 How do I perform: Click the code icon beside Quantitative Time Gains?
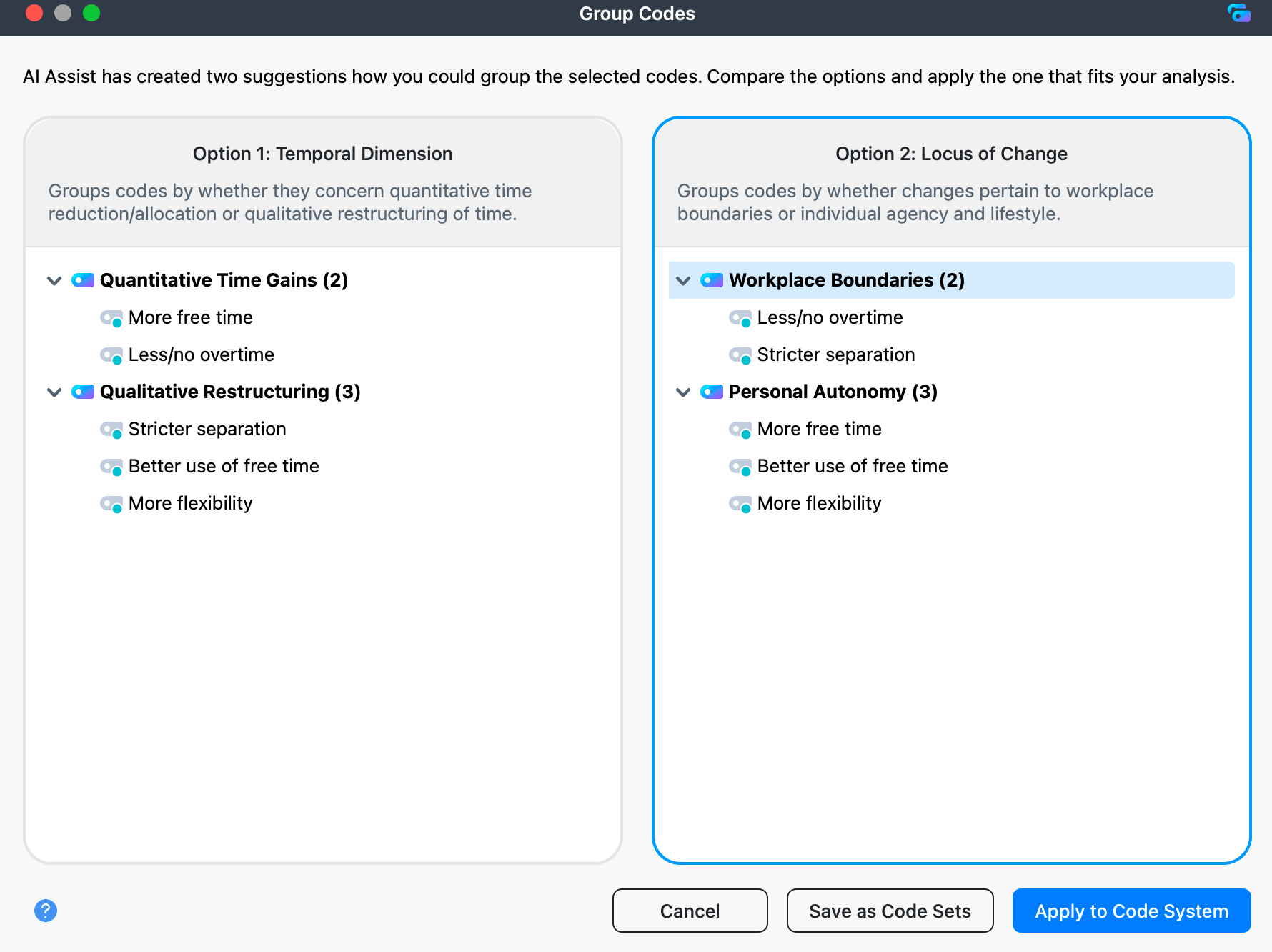83,280
